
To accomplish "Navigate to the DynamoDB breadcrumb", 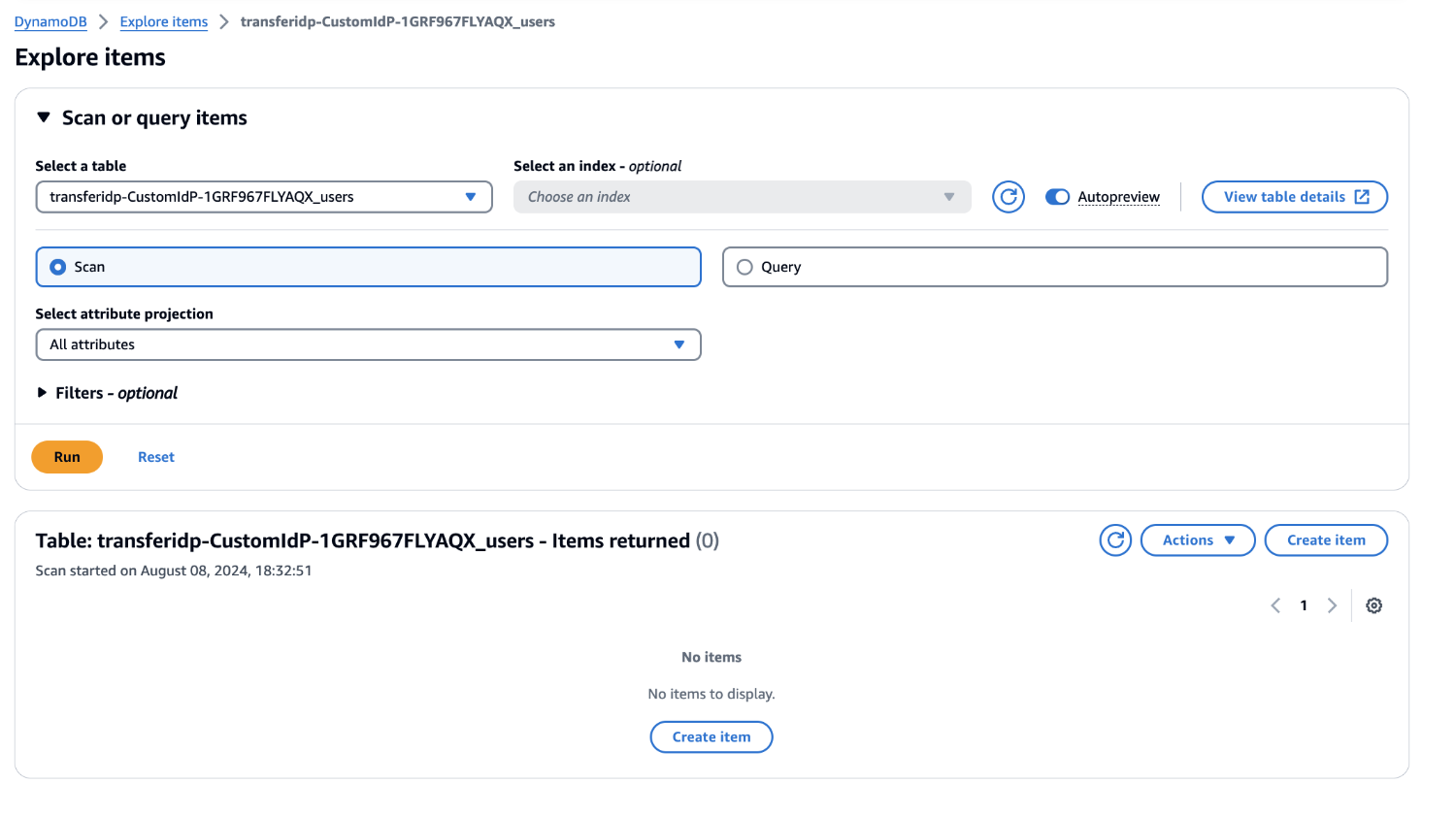I will [50, 21].
